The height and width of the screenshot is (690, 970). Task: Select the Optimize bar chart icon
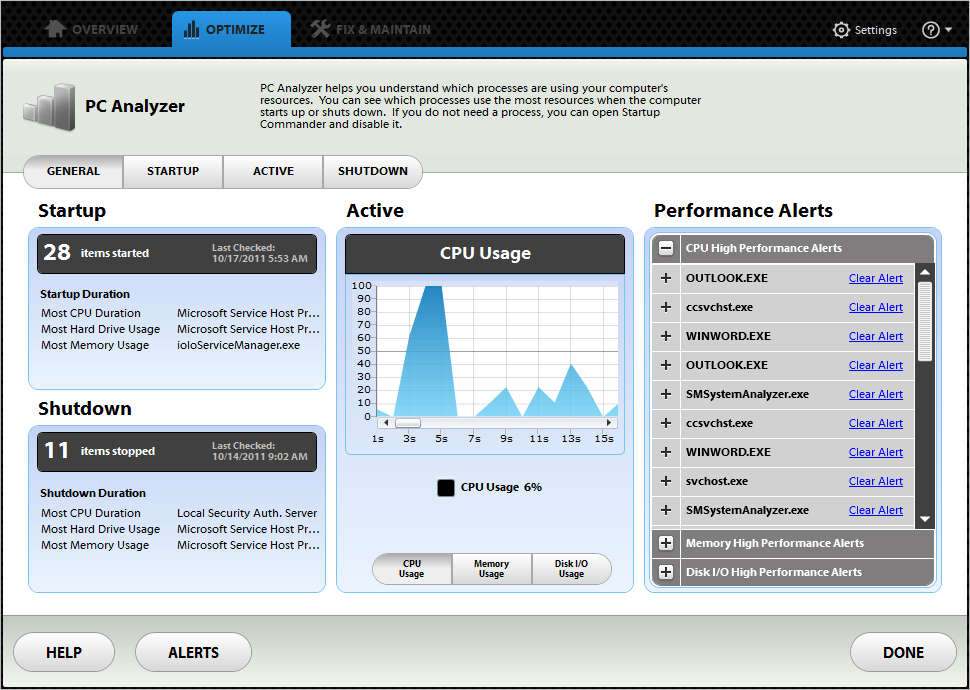pos(189,29)
